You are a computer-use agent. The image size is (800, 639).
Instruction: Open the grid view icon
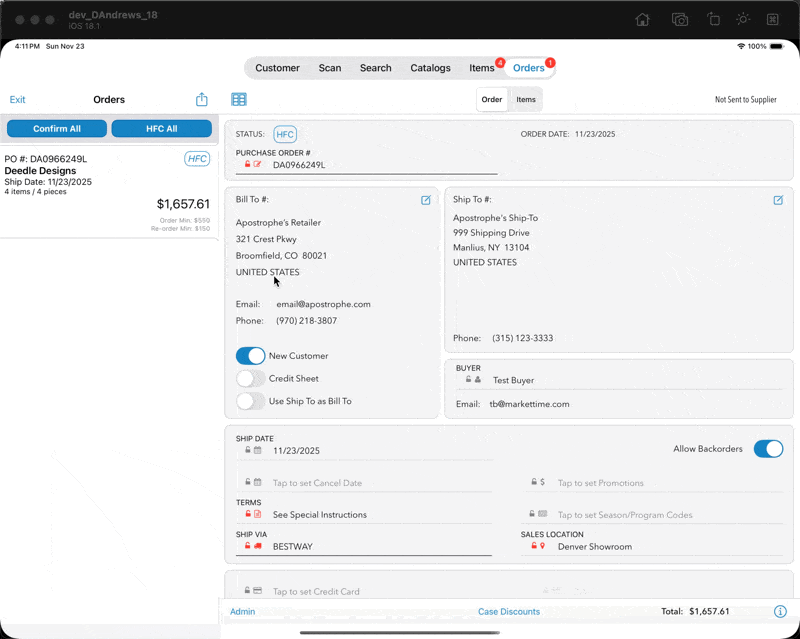point(239,100)
